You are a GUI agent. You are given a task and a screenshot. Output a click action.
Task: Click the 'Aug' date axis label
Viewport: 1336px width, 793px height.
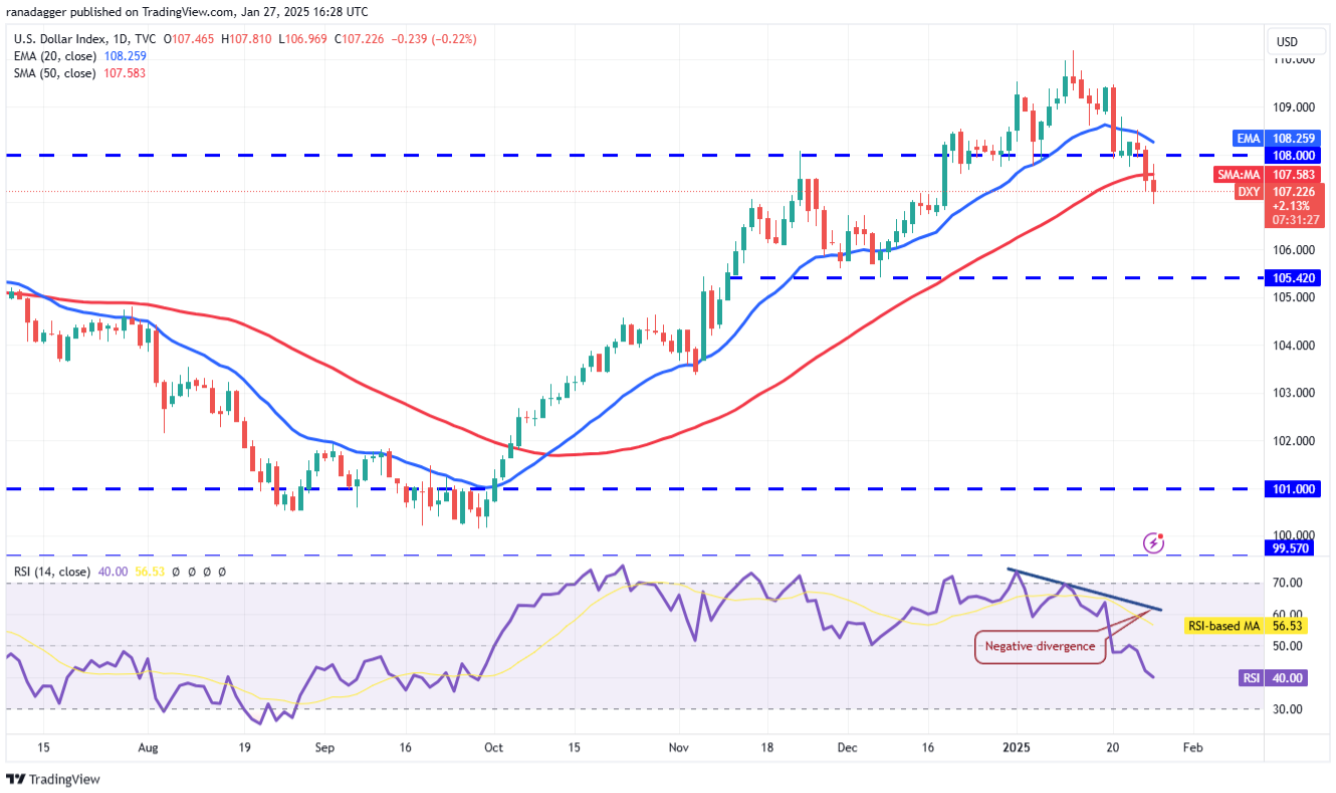pyautogui.click(x=147, y=747)
